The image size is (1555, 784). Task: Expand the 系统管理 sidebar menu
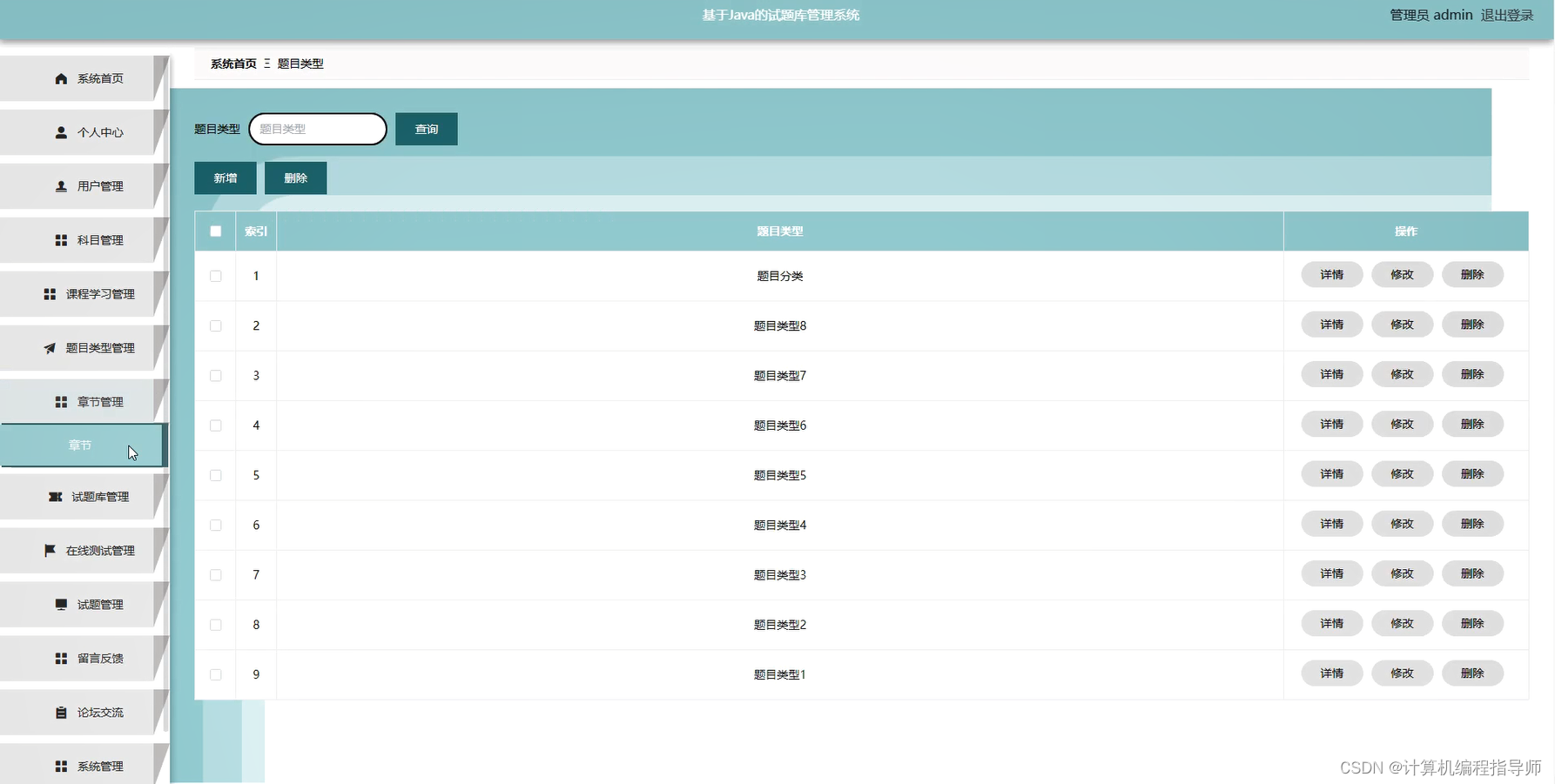83,765
